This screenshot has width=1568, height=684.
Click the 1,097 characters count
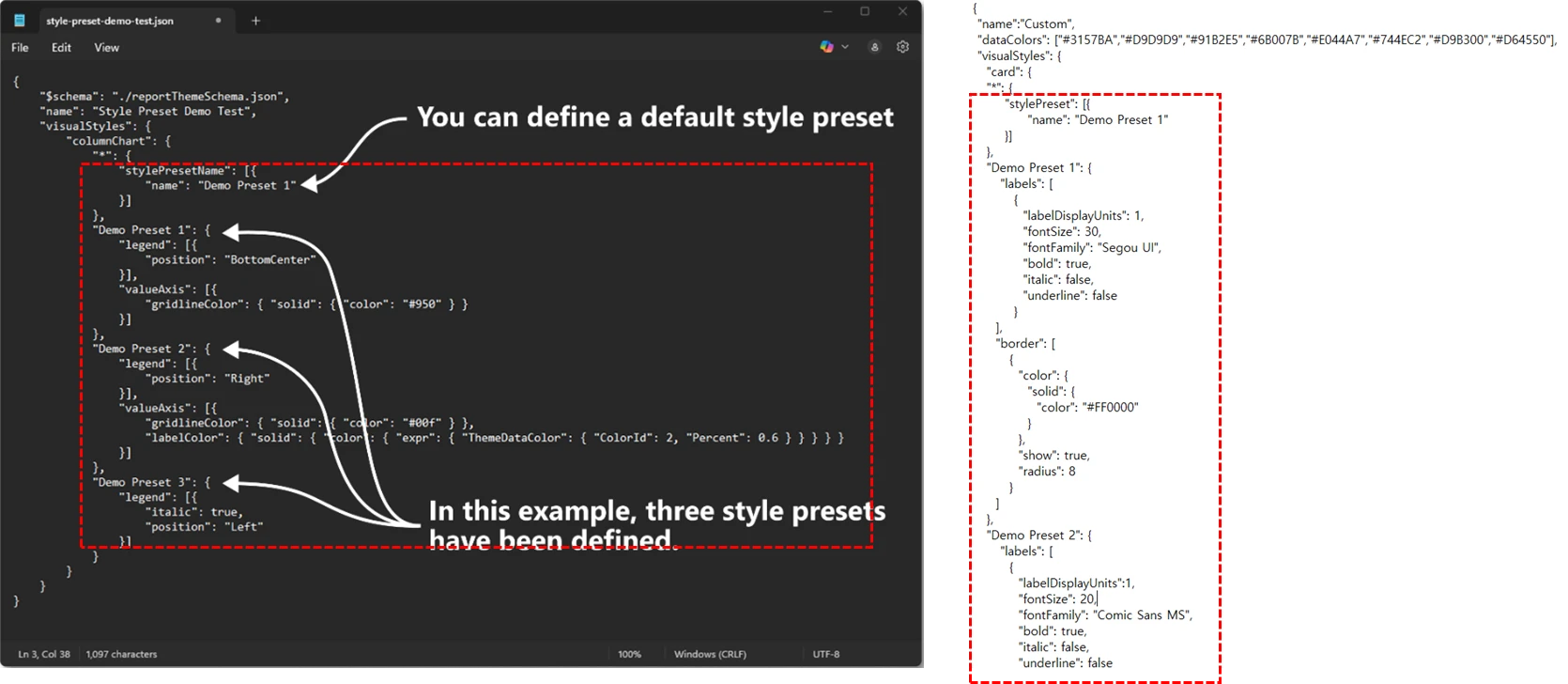(121, 654)
